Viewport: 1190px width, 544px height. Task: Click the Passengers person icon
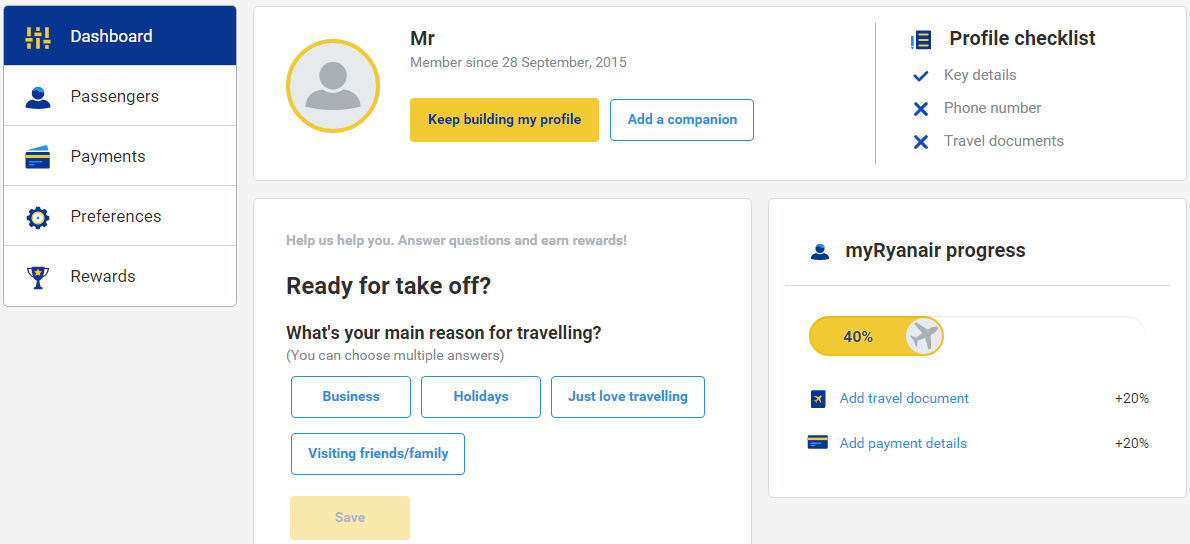[x=37, y=97]
